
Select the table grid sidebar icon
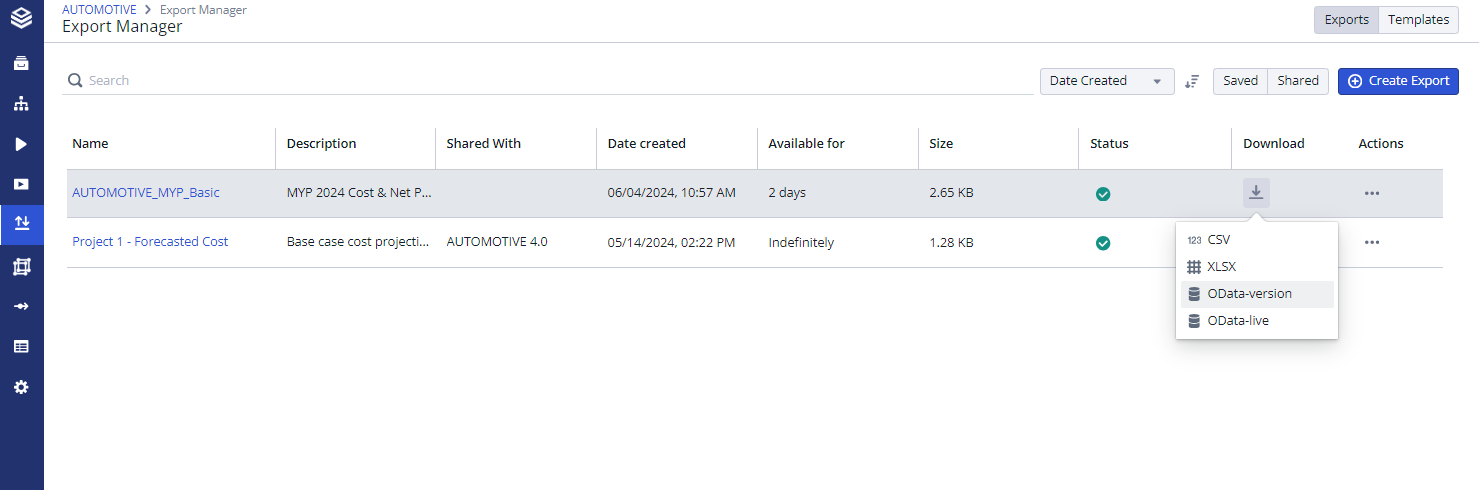(21, 346)
